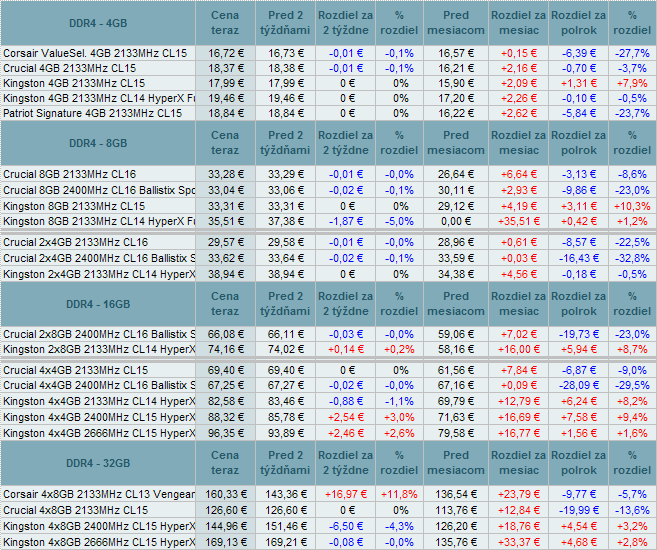Viewport: 657px width, 550px height.
Task: Click Patriot Signature 4GB 2133MHz CL15 name
Action: point(93,114)
